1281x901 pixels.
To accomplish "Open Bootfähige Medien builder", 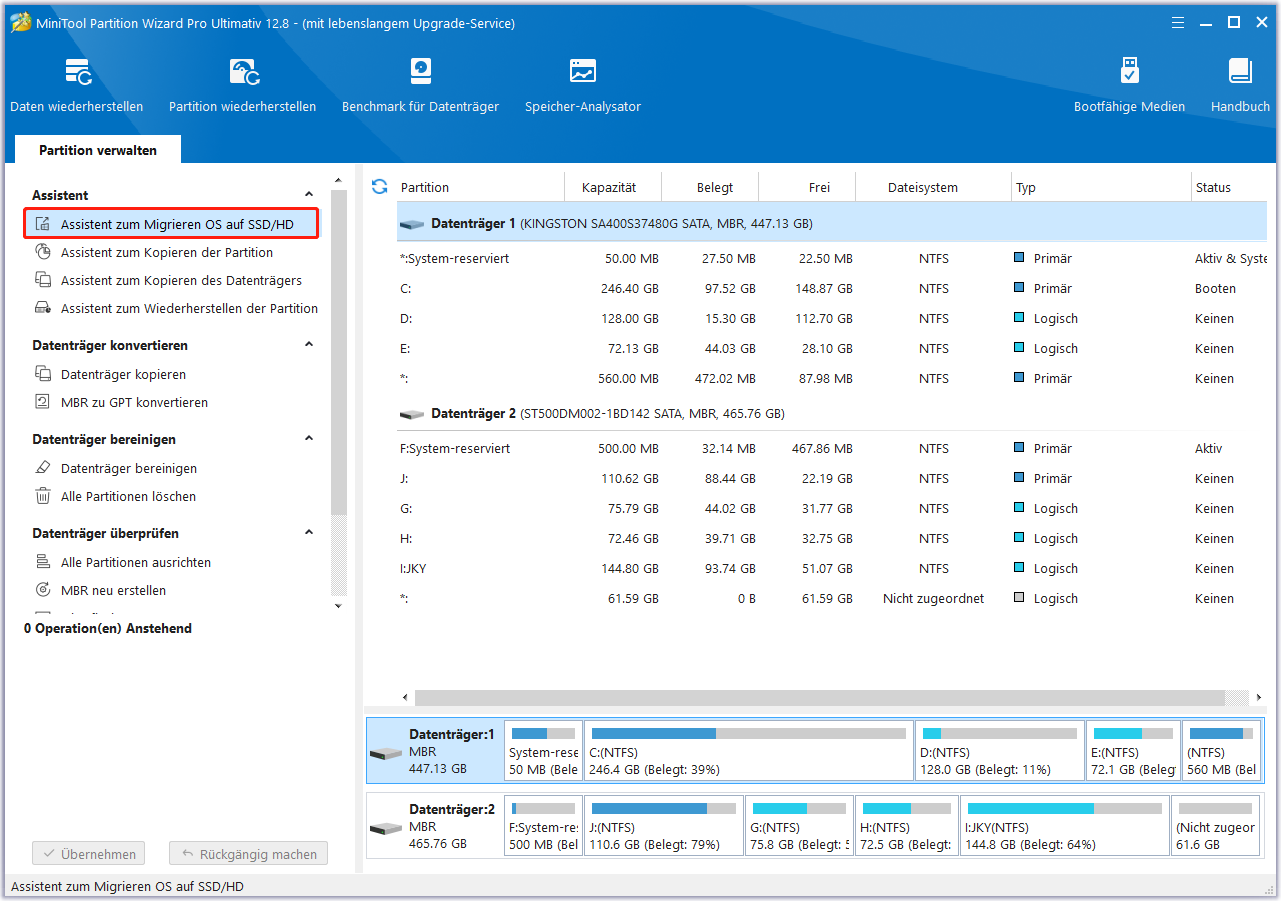I will (x=1129, y=86).
